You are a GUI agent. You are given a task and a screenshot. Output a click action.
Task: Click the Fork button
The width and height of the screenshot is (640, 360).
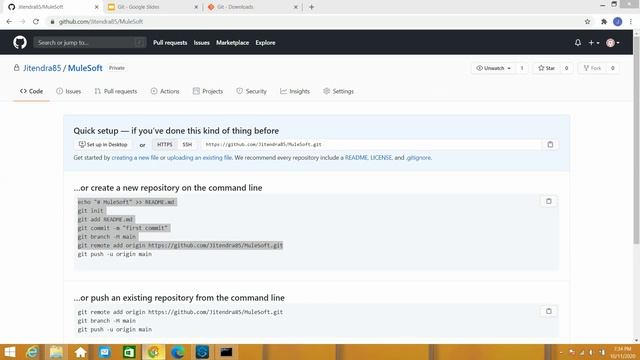pyautogui.click(x=592, y=68)
